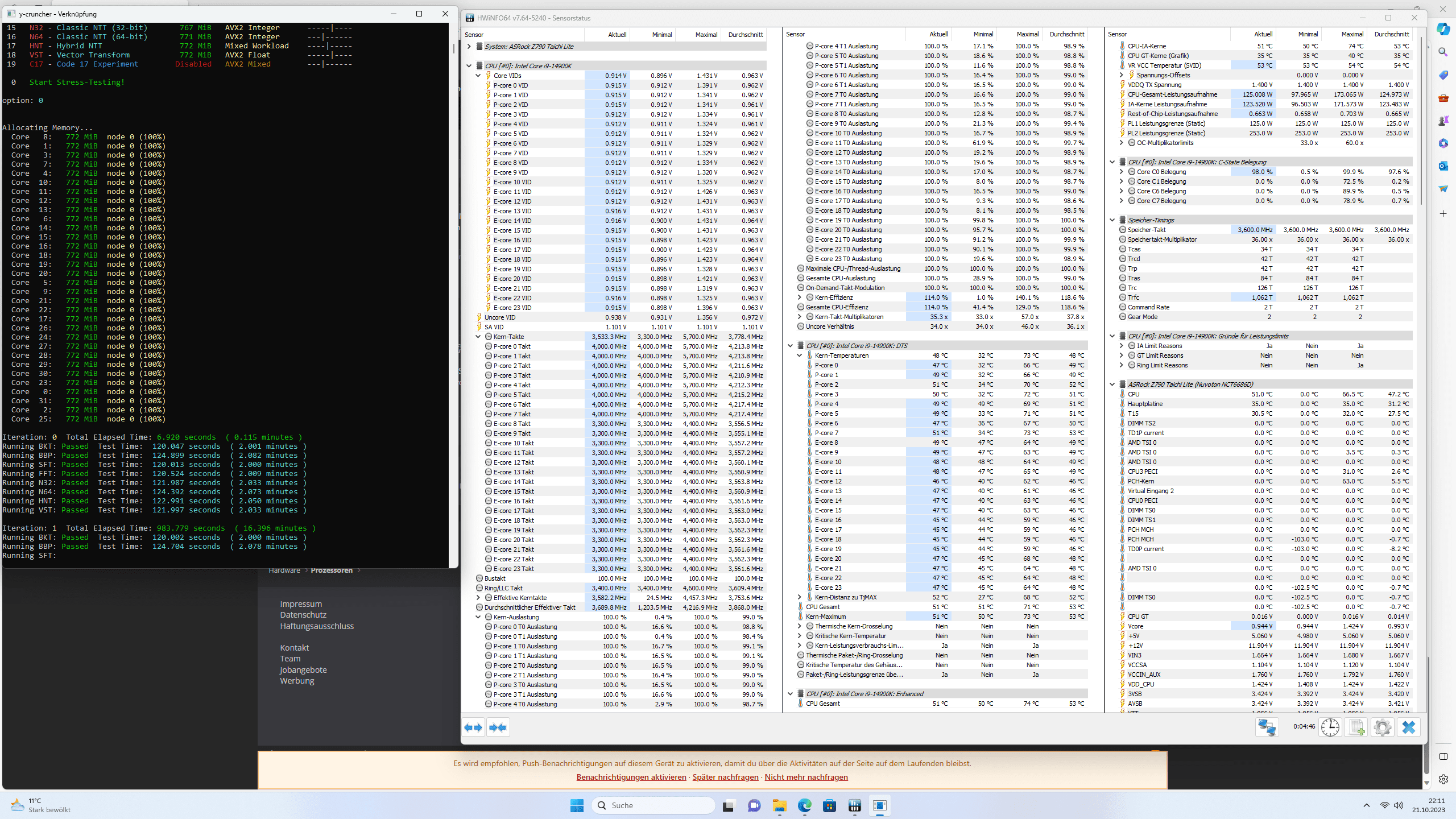
Task: Collapse the Speicher-Timings section
Action: tap(1112, 220)
